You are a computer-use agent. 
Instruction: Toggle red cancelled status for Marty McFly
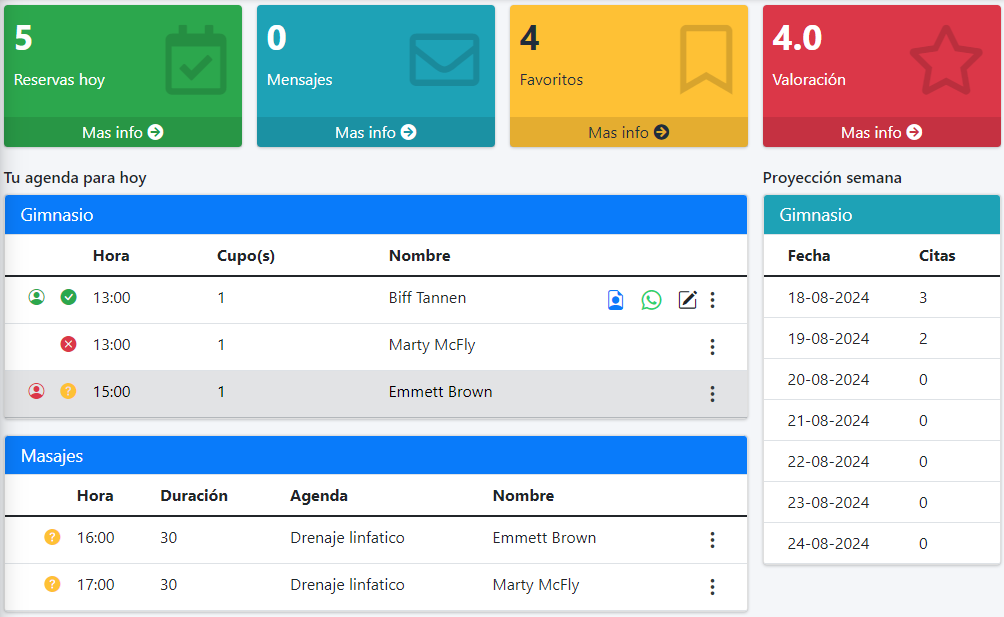68,345
